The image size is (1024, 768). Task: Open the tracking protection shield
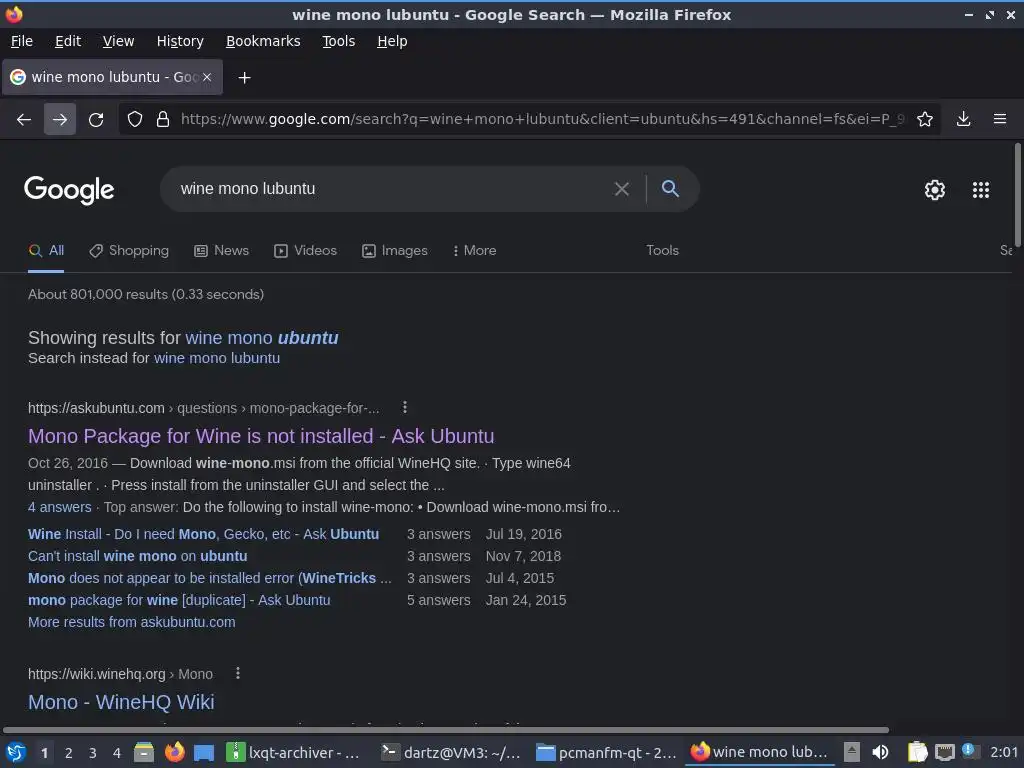coord(135,119)
